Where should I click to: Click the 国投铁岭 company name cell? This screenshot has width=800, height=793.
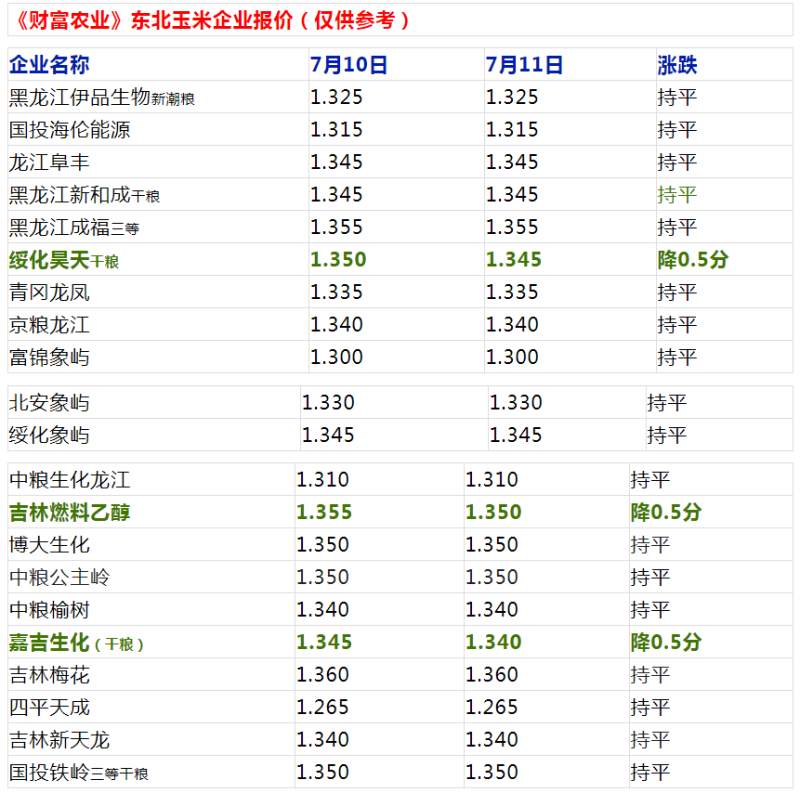pyautogui.click(x=78, y=773)
